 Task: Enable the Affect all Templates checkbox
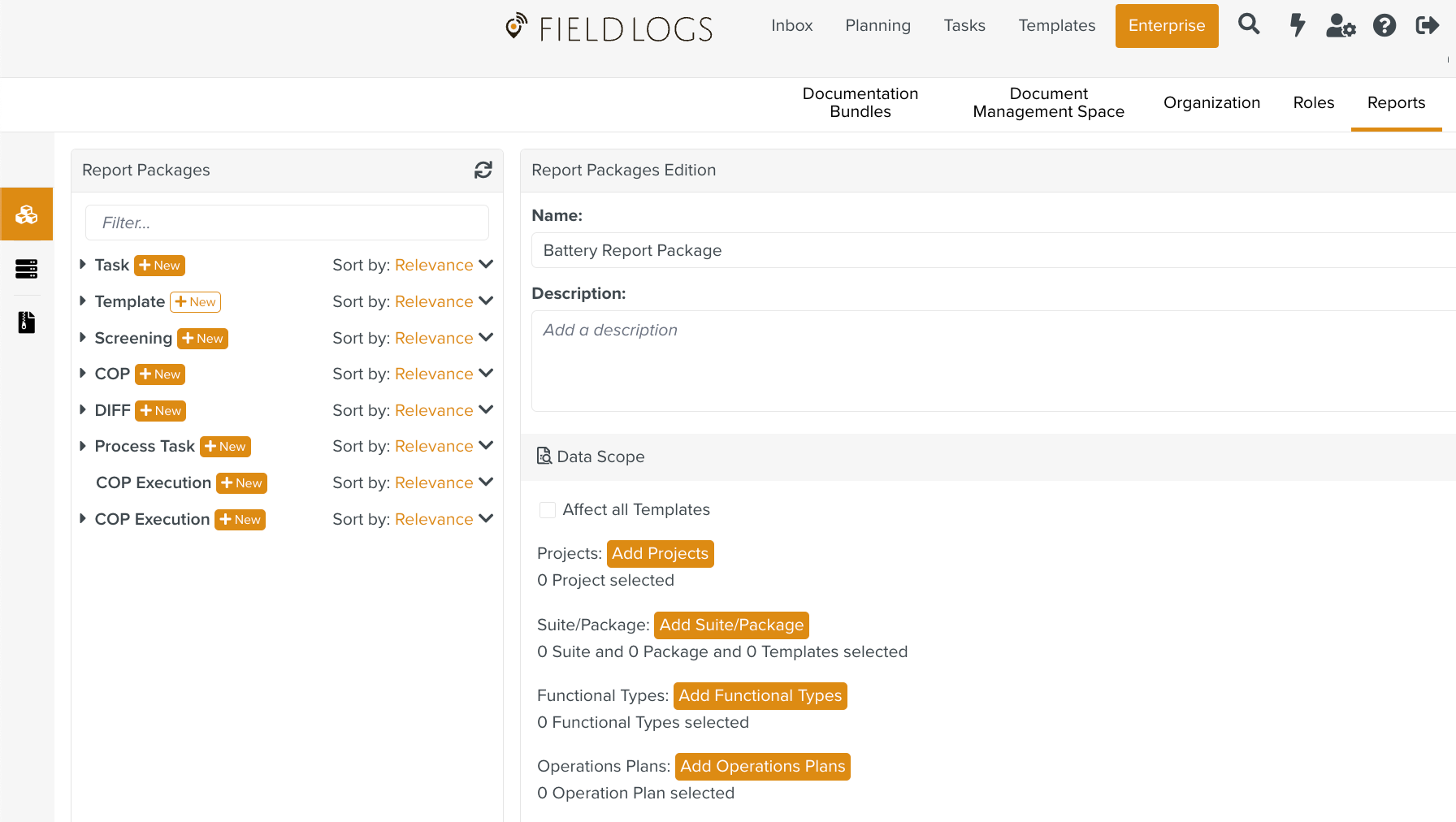[x=548, y=510]
